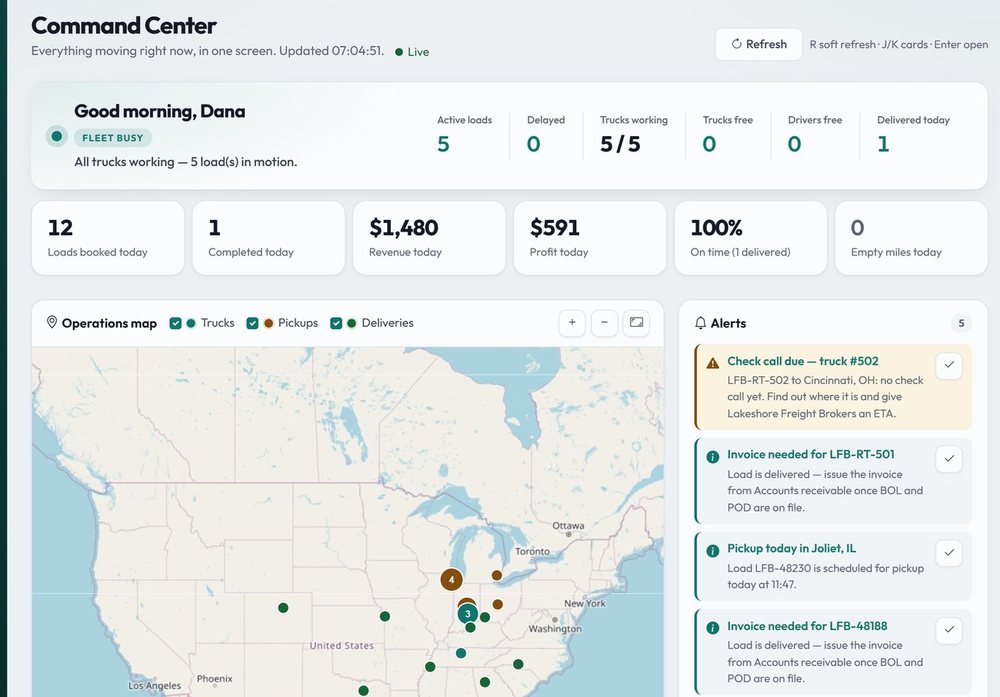Open the Completed today card
Image resolution: width=1000 pixels, height=697 pixels.
[x=268, y=238]
